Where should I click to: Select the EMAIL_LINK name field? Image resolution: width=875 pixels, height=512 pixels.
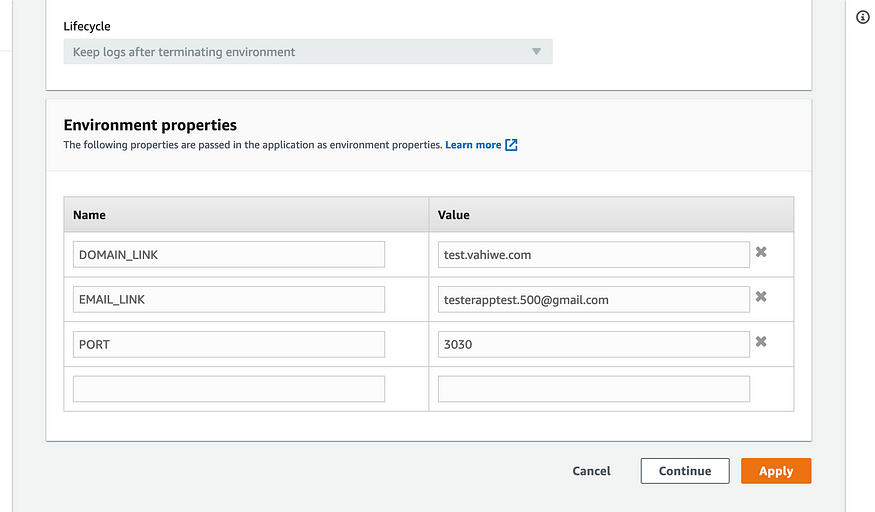pos(229,300)
